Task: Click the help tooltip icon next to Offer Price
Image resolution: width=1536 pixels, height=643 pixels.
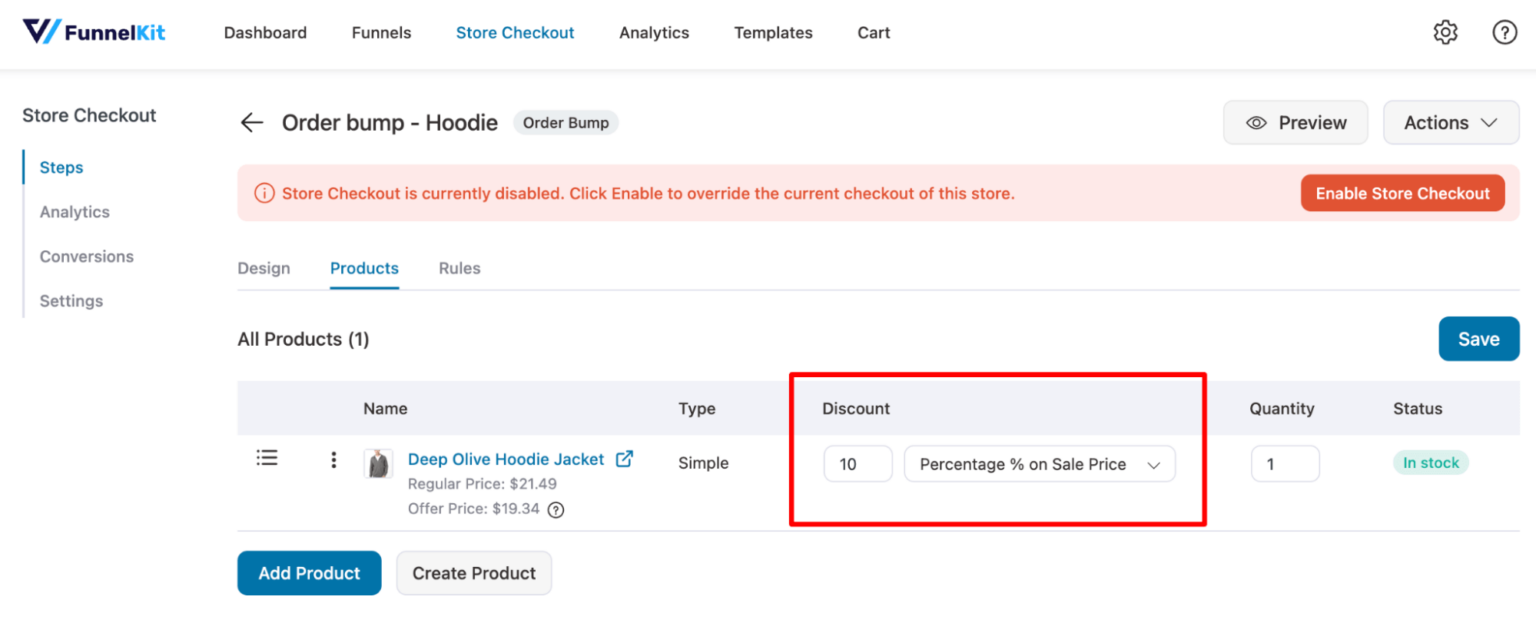Action: (556, 509)
